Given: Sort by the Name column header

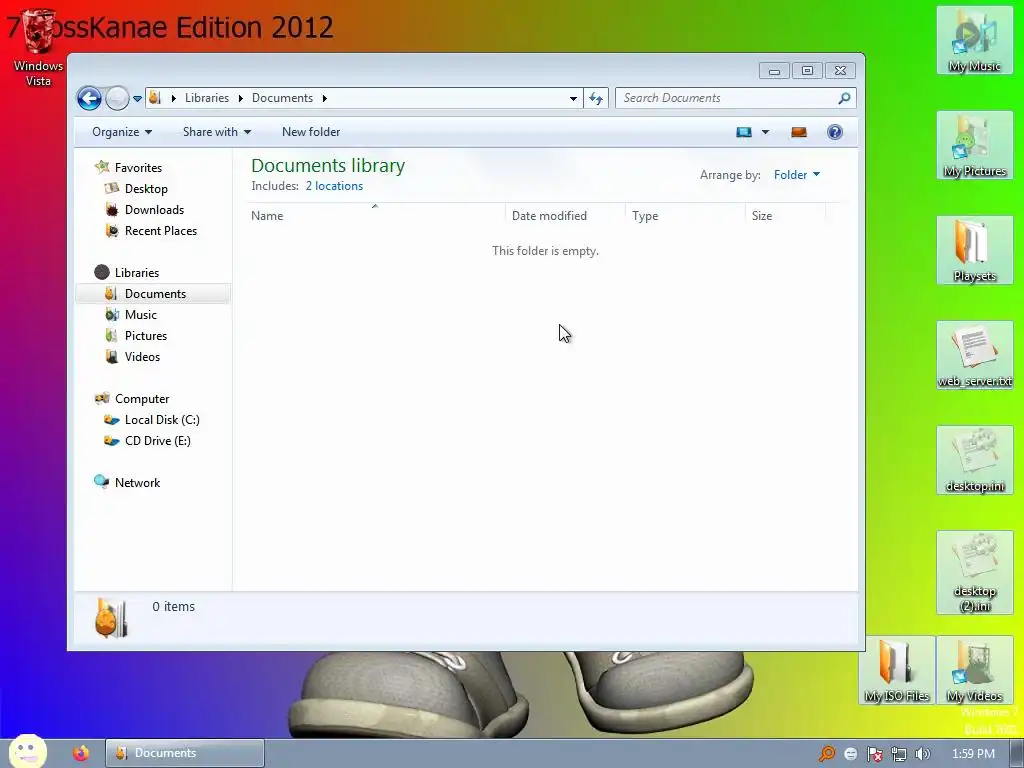Looking at the screenshot, I should pos(376,216).
